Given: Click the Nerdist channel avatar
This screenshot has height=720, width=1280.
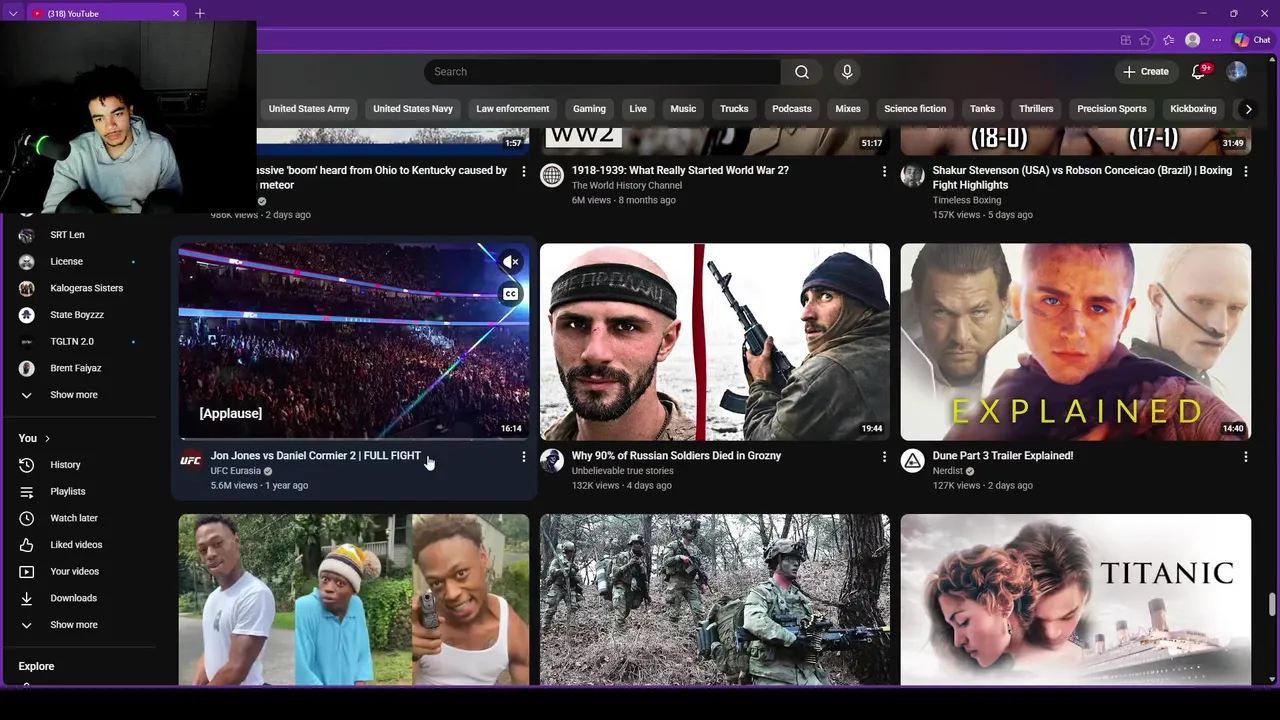Looking at the screenshot, I should 912,460.
